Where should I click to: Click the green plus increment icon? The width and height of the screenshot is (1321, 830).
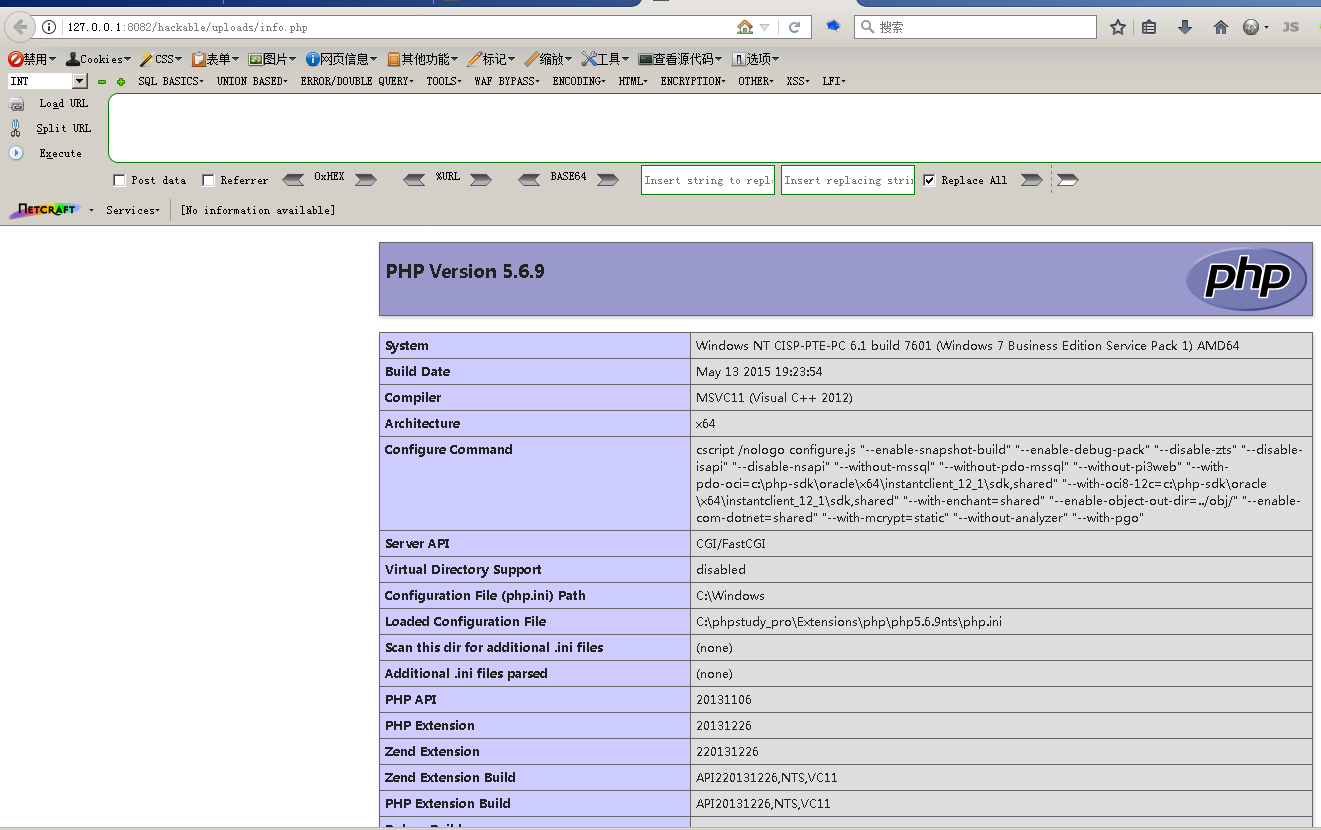click(121, 82)
